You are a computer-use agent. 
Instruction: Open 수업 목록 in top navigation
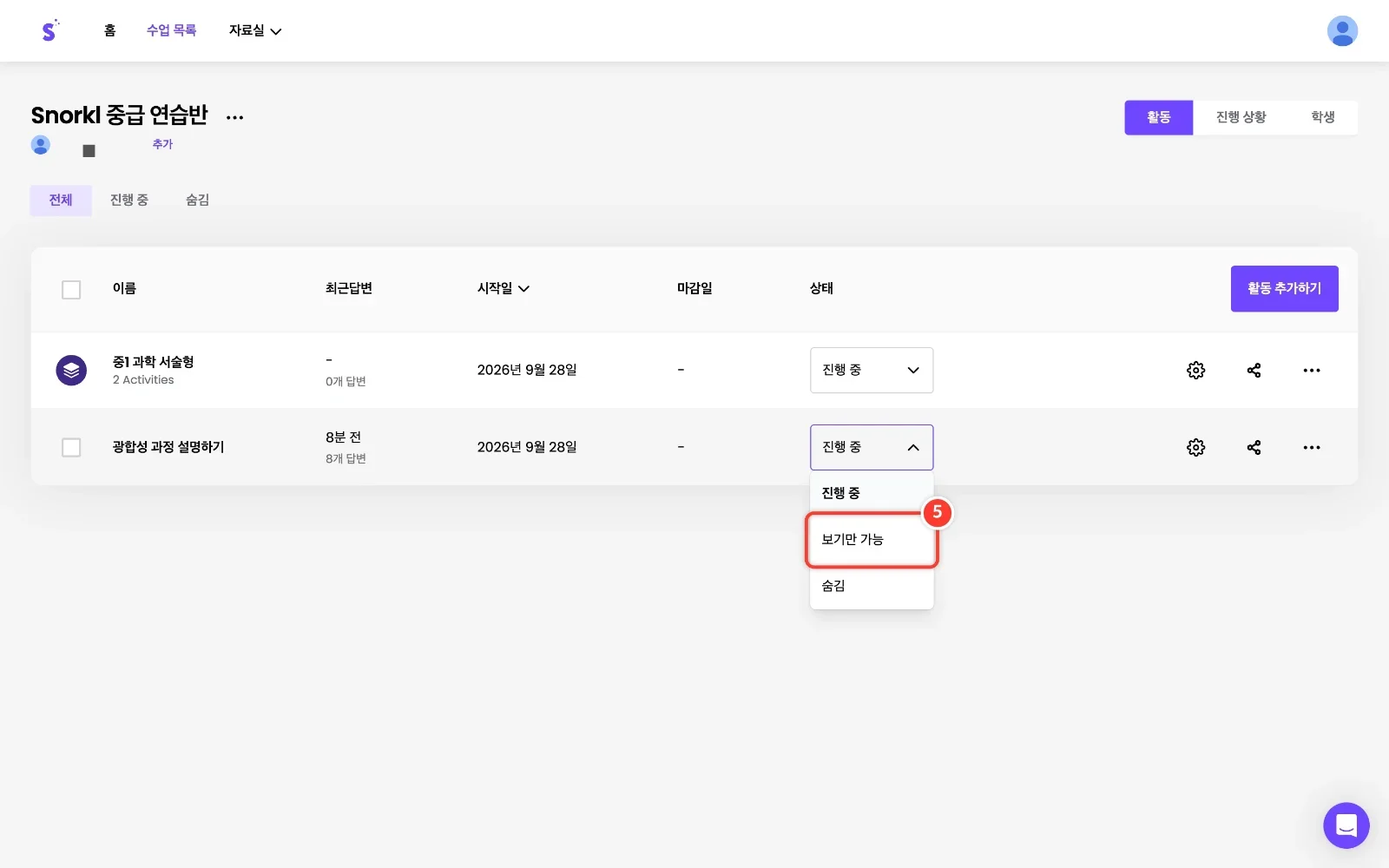click(171, 30)
